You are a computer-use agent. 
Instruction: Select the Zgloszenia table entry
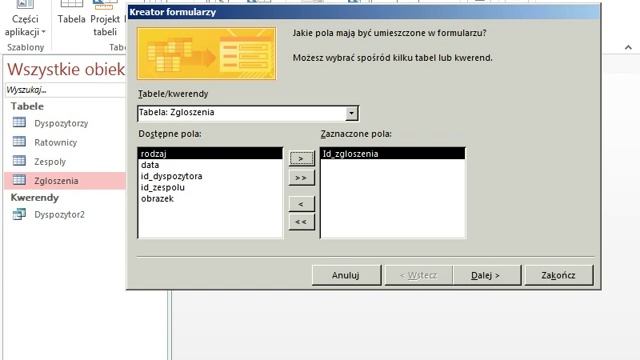[x=65, y=181]
